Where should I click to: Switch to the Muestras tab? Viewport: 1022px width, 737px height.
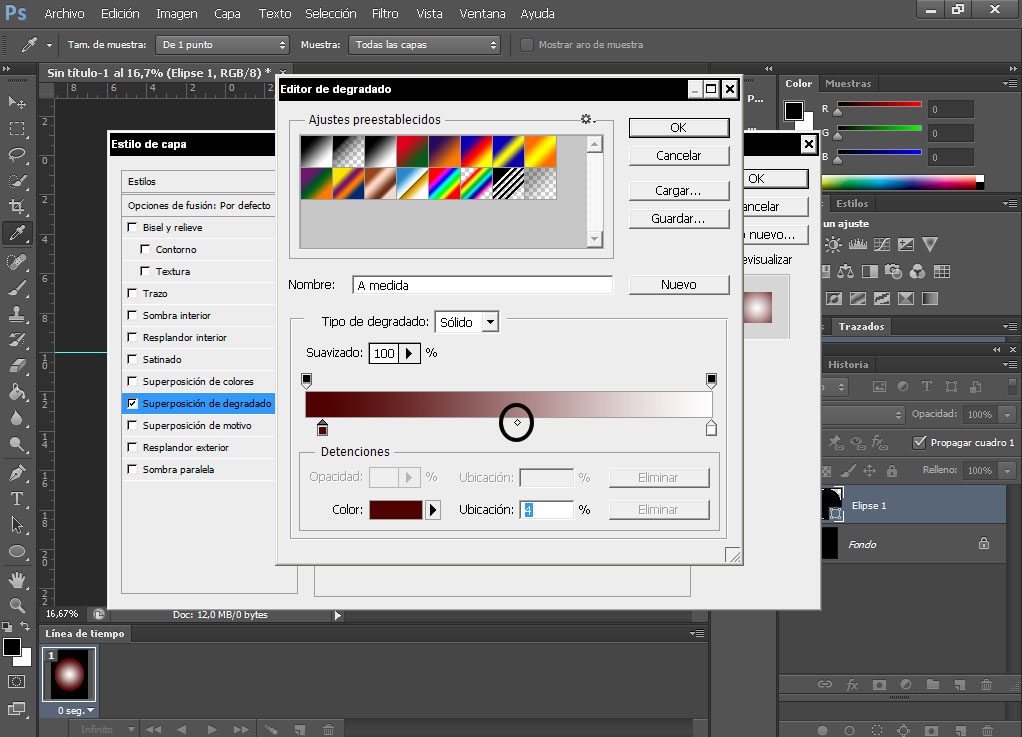[x=848, y=84]
